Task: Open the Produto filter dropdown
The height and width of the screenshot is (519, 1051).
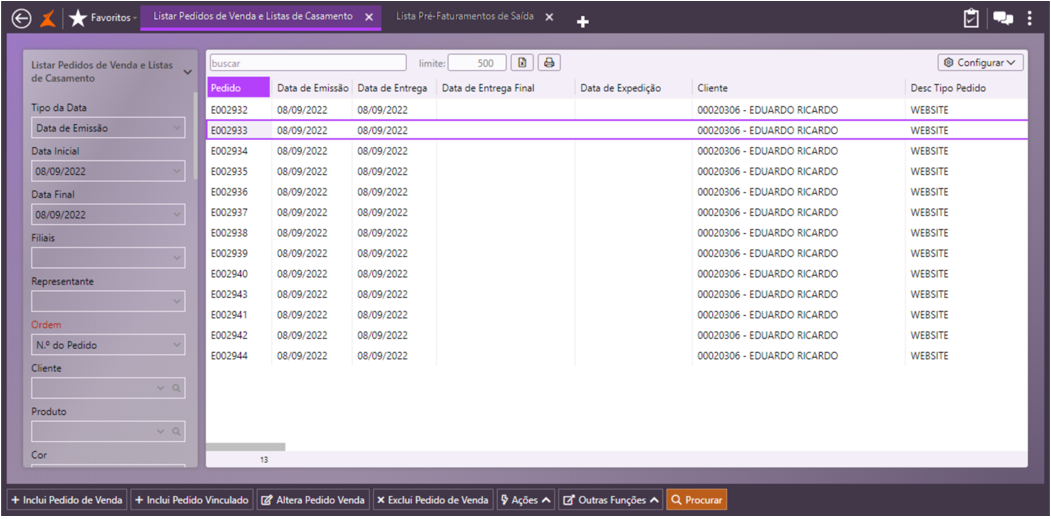Action: [x=160, y=432]
